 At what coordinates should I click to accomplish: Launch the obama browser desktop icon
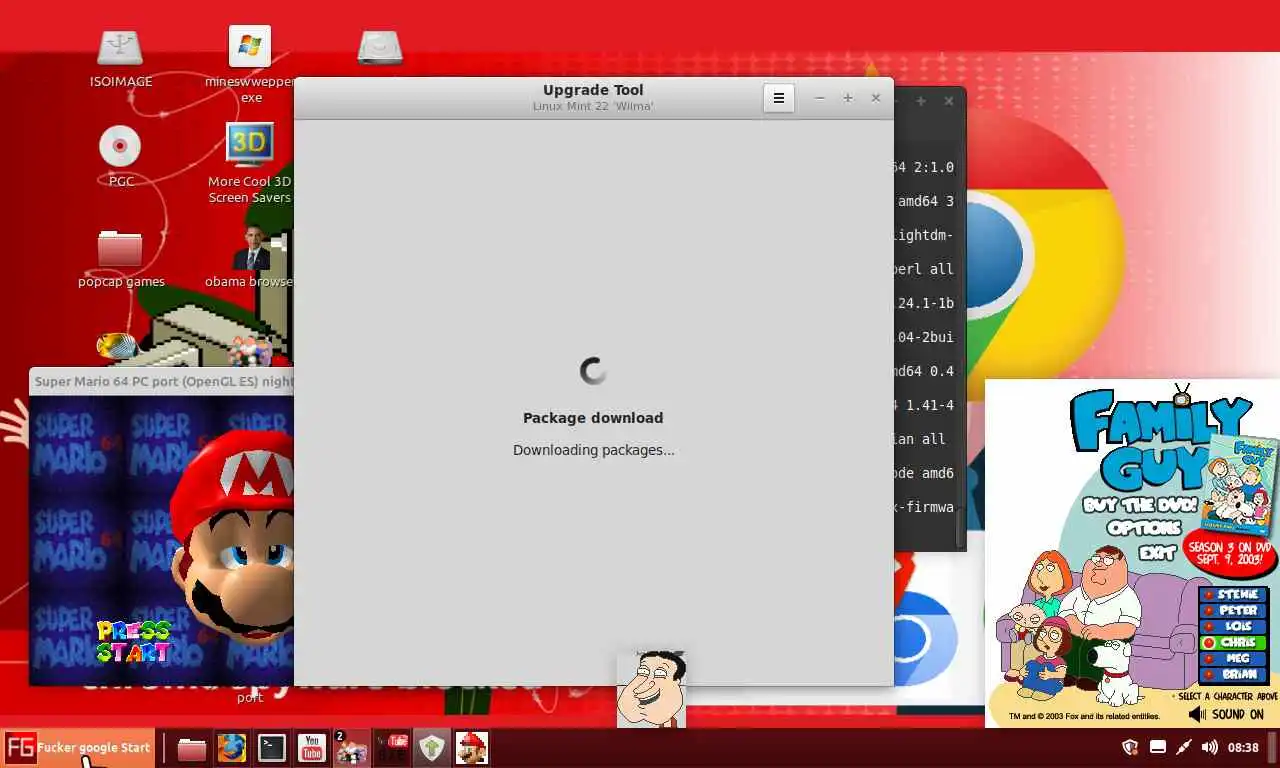250,256
